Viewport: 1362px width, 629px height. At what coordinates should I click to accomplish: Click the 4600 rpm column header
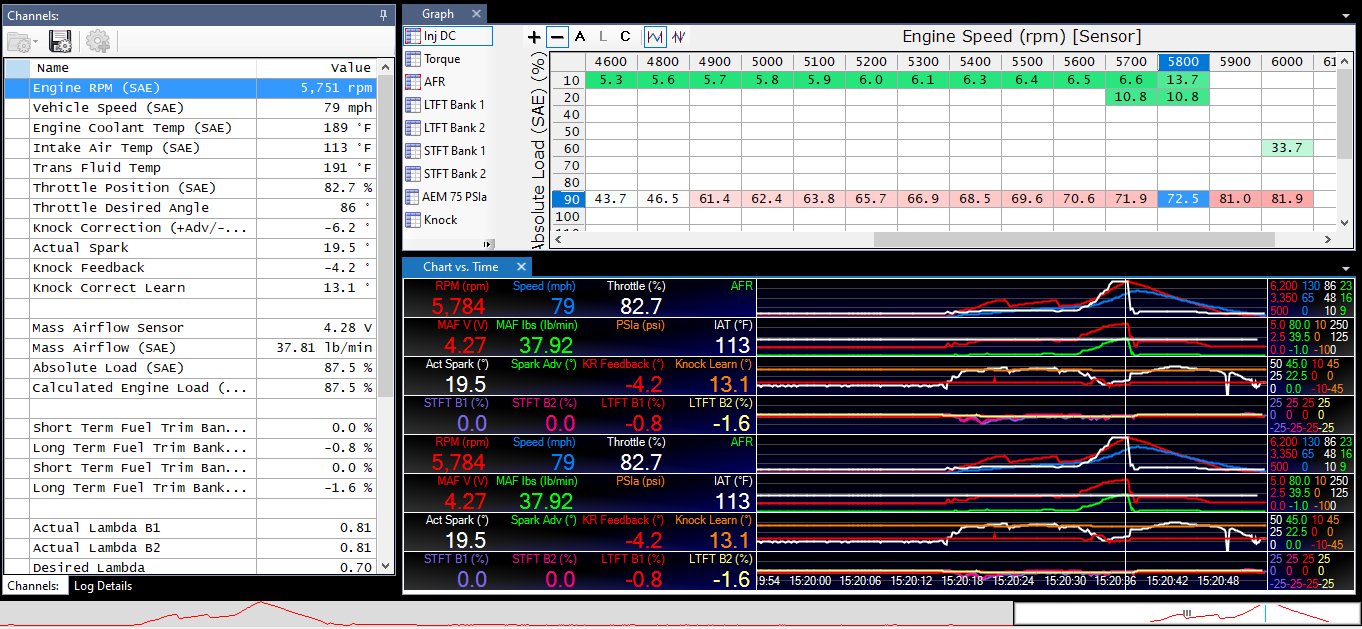[x=612, y=62]
